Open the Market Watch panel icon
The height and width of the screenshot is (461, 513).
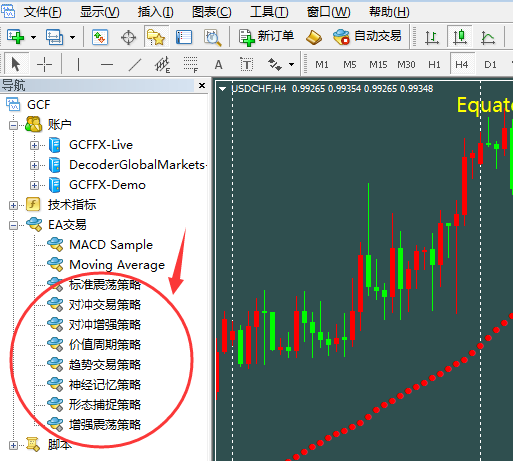tap(100, 37)
